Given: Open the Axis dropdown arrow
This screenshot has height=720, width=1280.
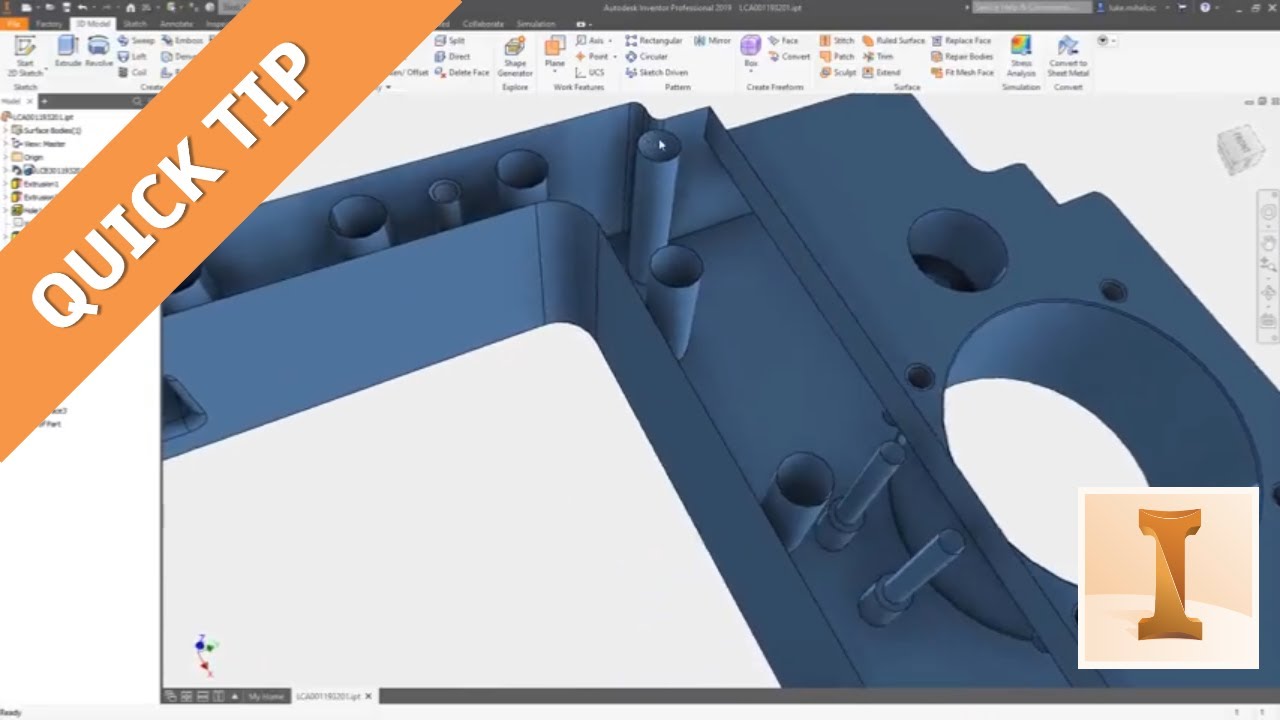Looking at the screenshot, I should (x=611, y=41).
